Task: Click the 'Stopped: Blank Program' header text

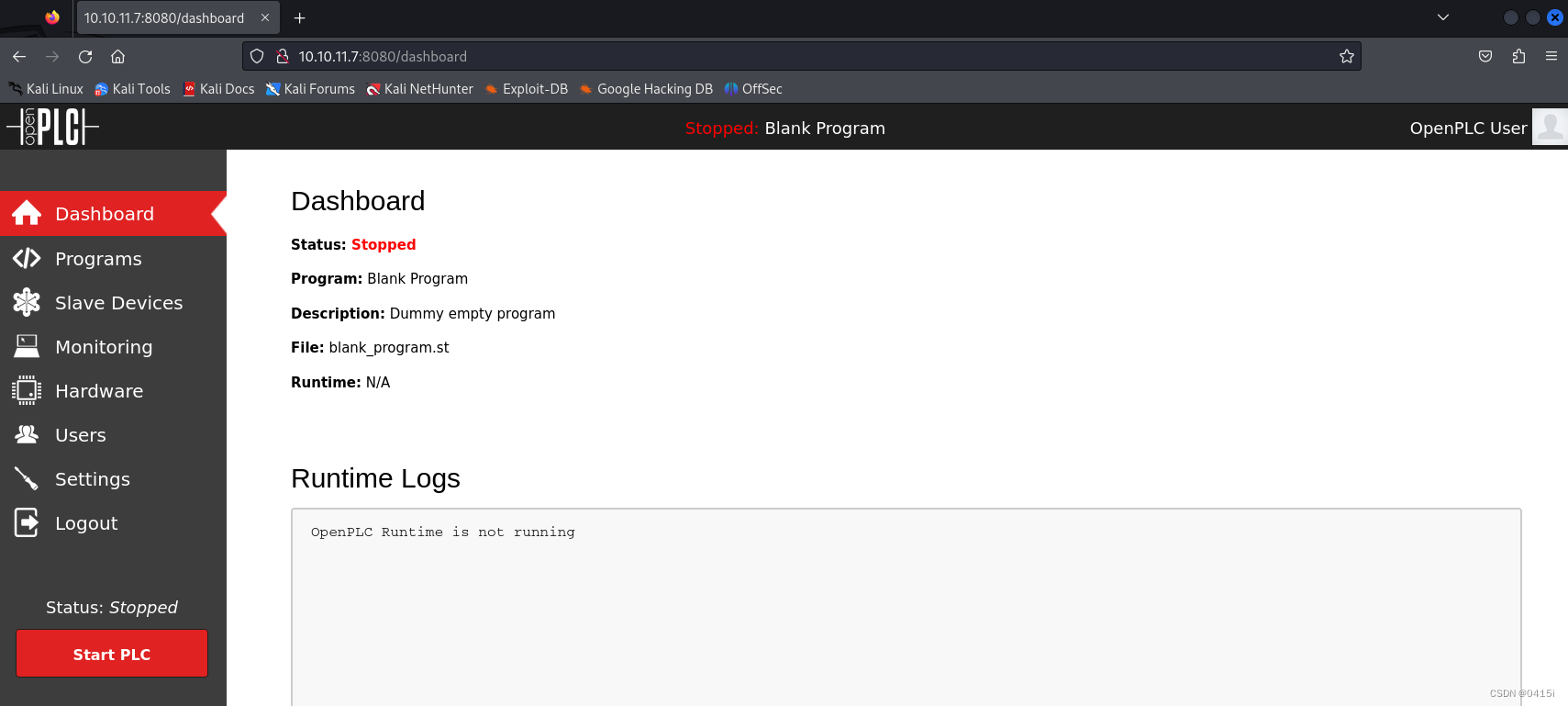Action: [x=785, y=128]
